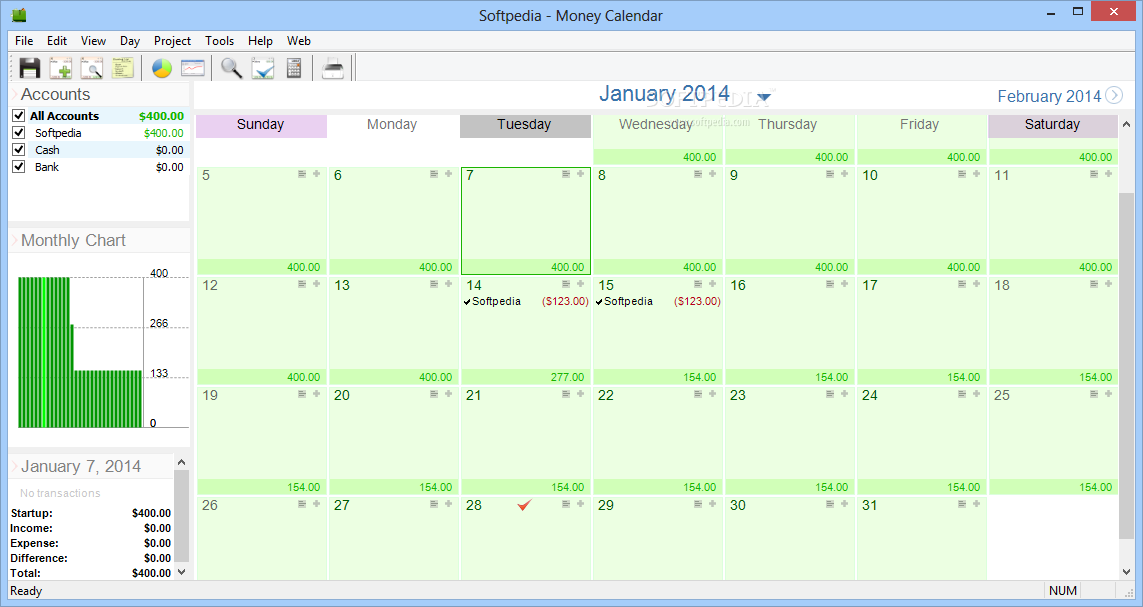Select the day 20 calendar cell
Image resolution: width=1143 pixels, height=607 pixels.
tap(394, 440)
